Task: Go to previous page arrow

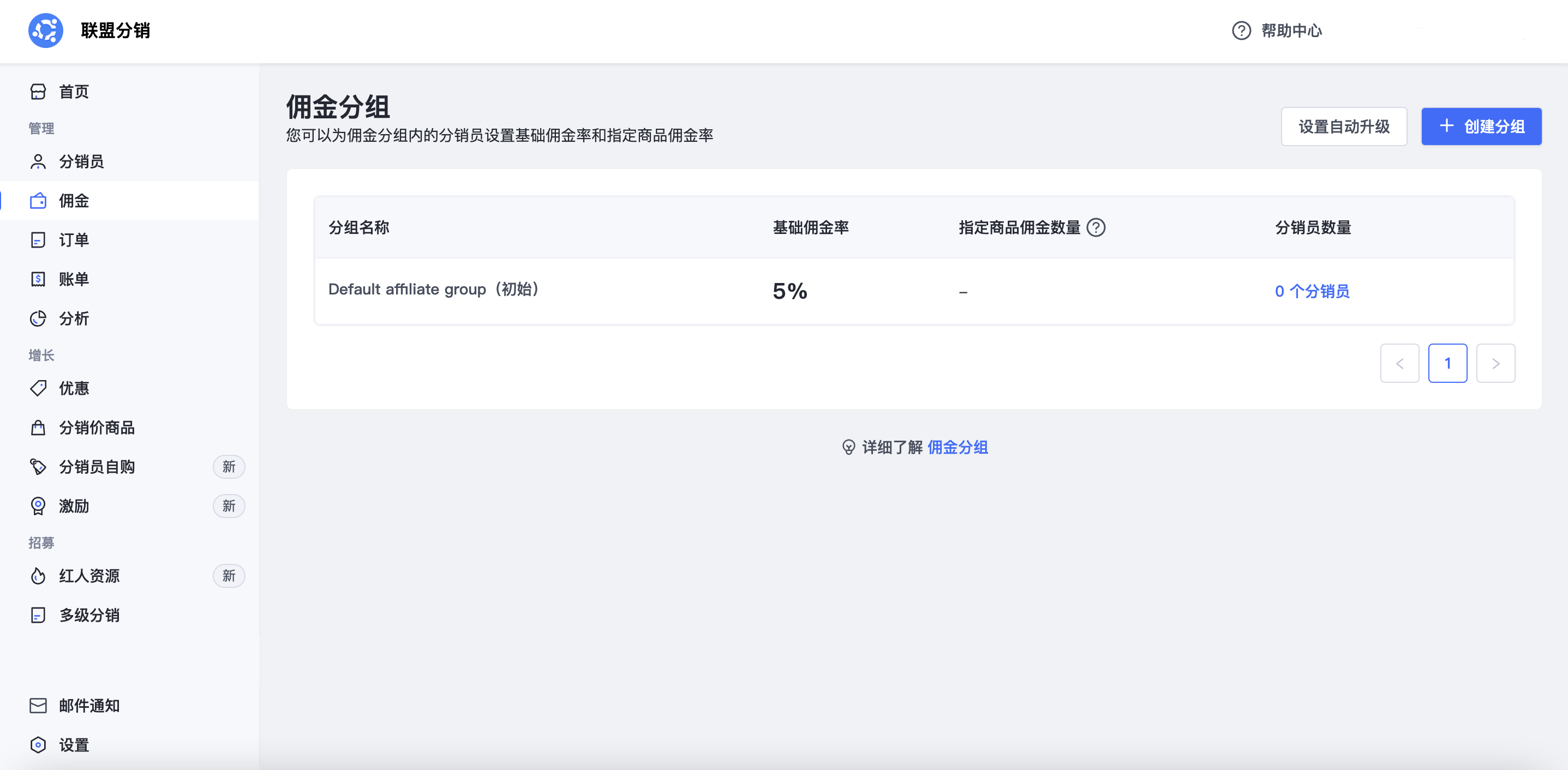Action: click(x=1399, y=364)
